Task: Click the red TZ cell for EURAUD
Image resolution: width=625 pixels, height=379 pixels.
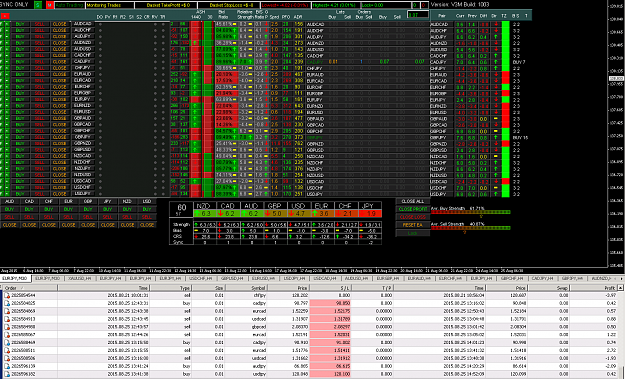Action: (x=505, y=75)
